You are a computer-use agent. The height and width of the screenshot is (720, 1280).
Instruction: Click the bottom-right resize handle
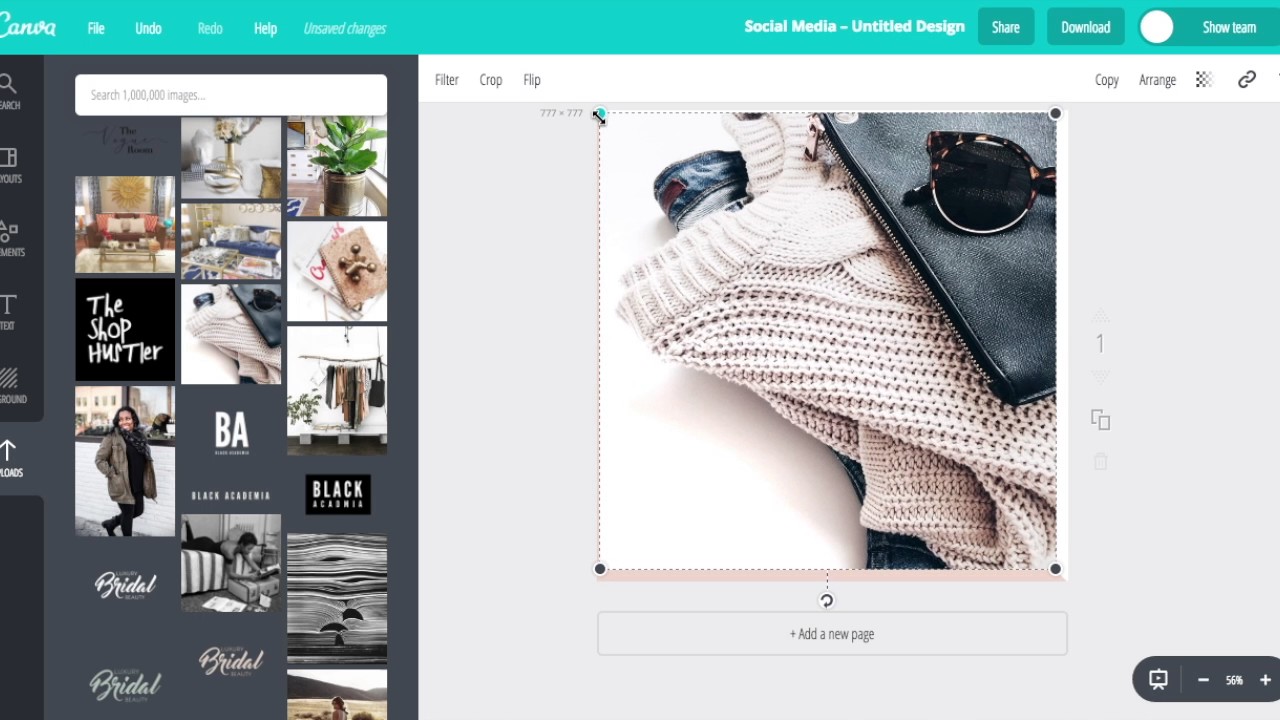pos(1055,569)
